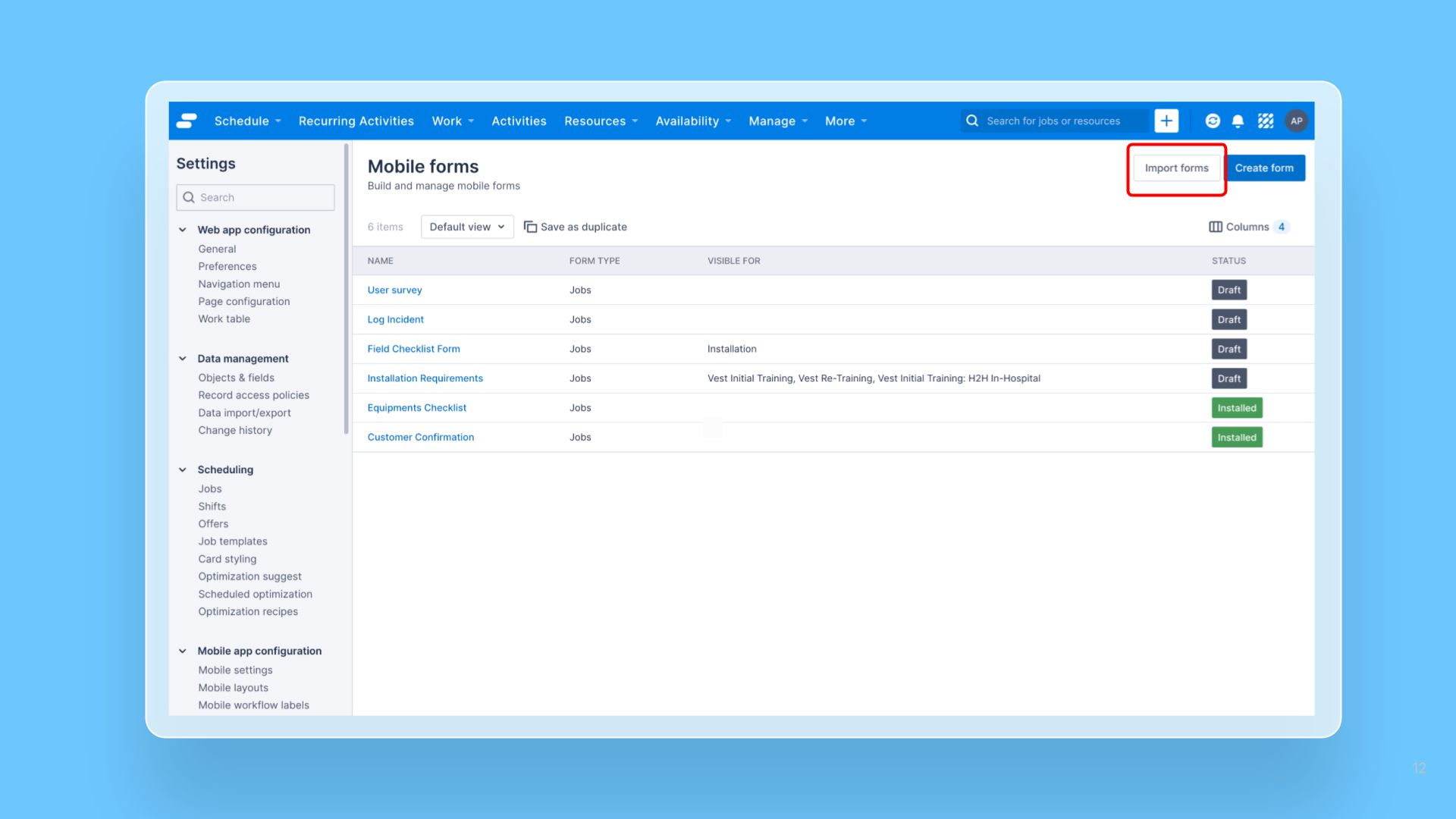
Task: Open the Work dropdown menu
Action: (x=453, y=121)
